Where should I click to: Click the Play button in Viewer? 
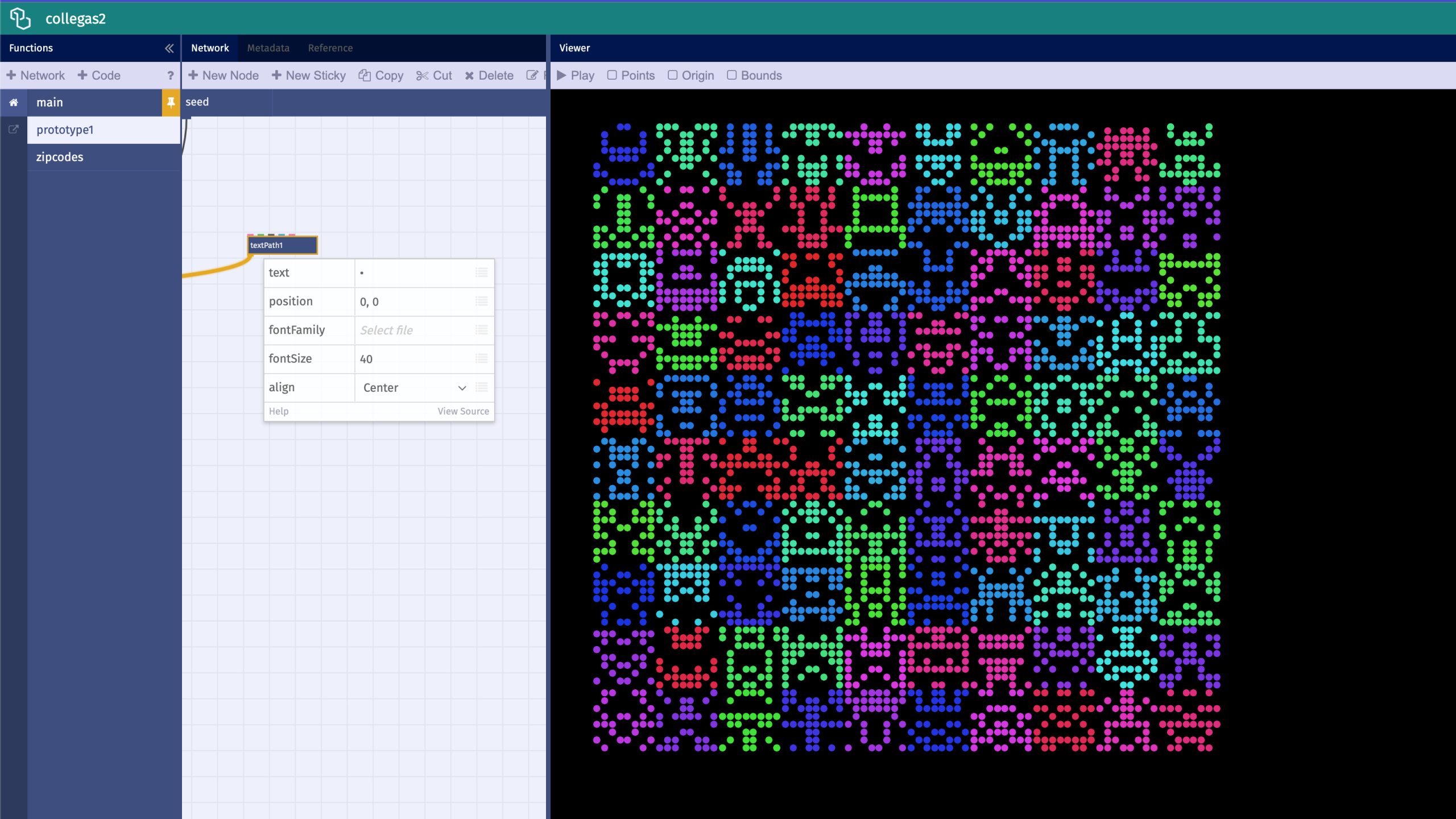(576, 75)
